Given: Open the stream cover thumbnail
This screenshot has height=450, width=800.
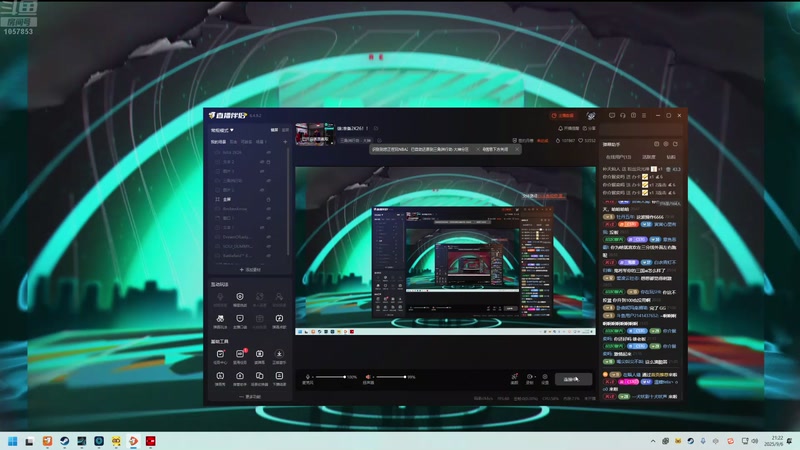Looking at the screenshot, I should pos(315,134).
